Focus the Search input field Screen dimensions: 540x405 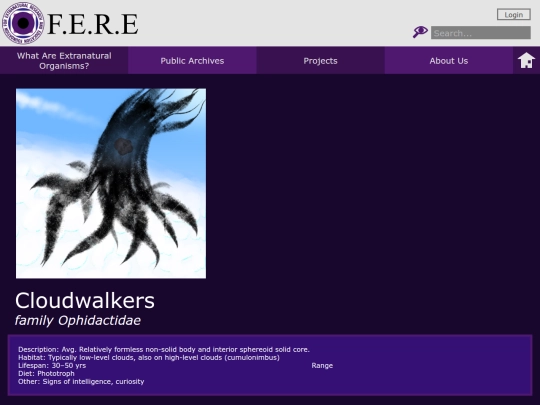coord(481,33)
